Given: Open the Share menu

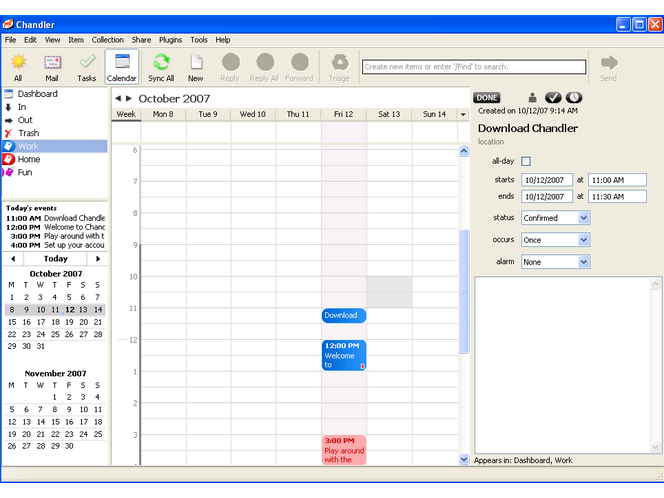Looking at the screenshot, I should pos(141,40).
